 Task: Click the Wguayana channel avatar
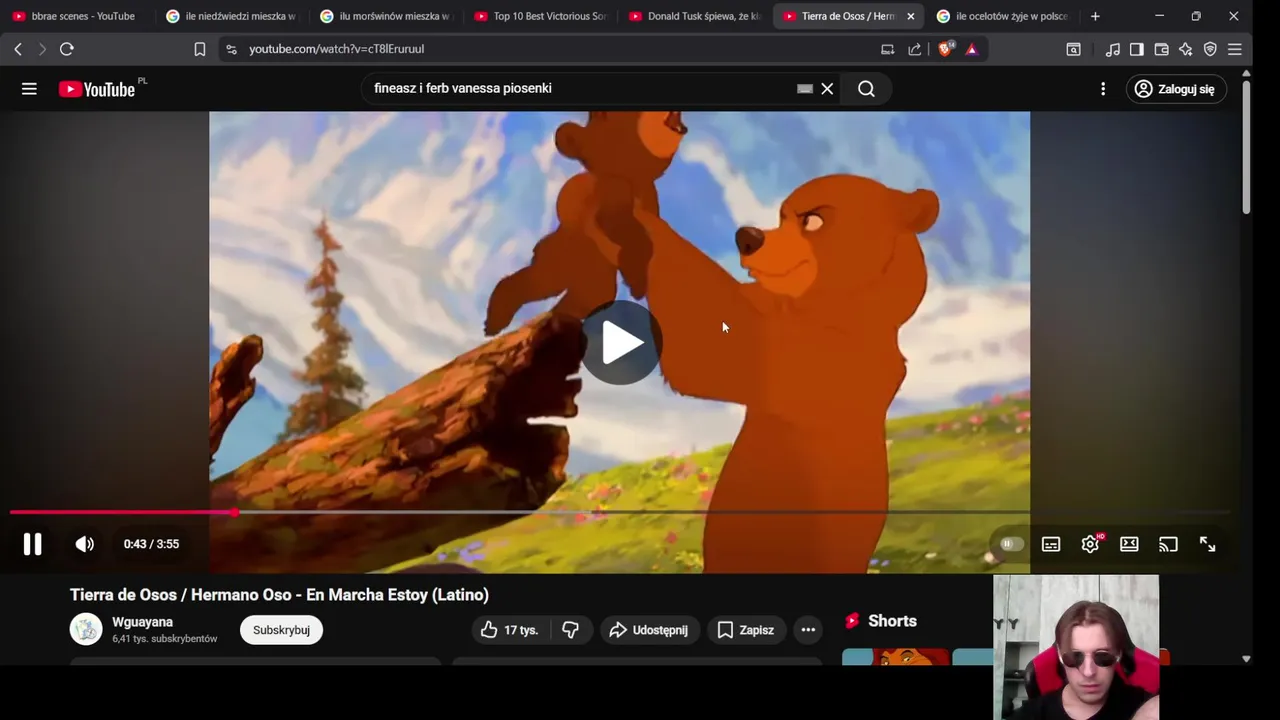[86, 629]
